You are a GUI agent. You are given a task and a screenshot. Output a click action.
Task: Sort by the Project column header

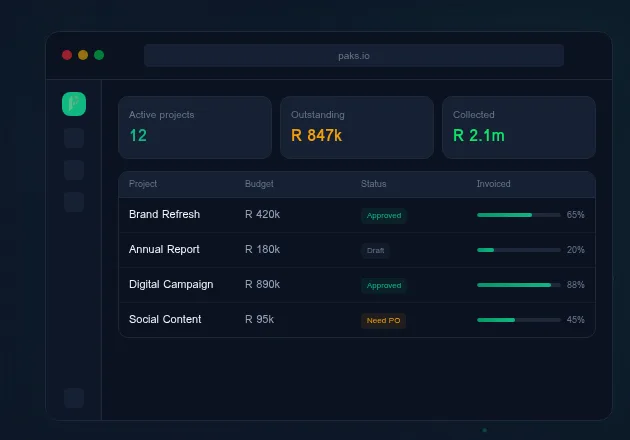[143, 184]
